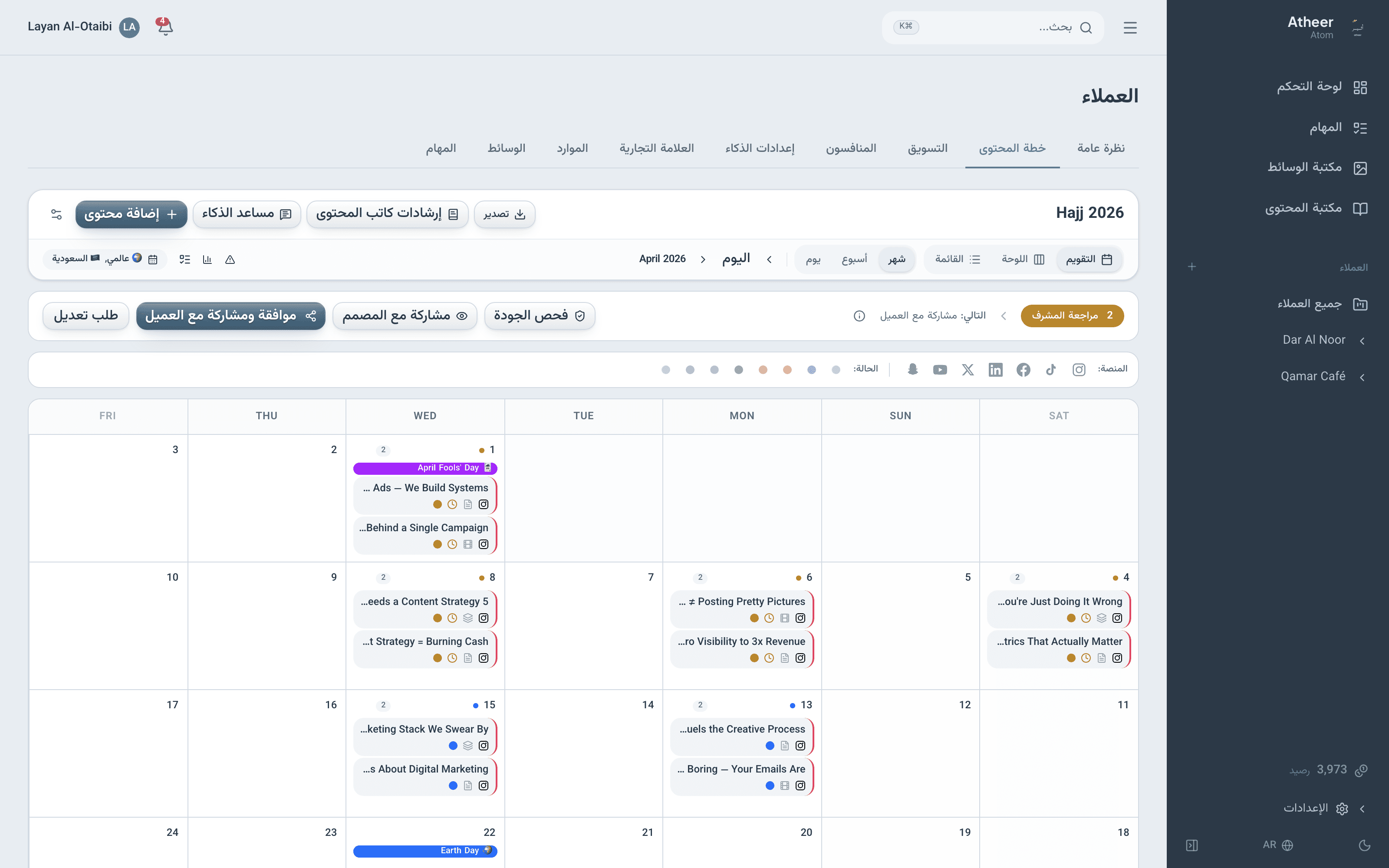Open مكتبة الوسائط in sidebar

[1317, 168]
